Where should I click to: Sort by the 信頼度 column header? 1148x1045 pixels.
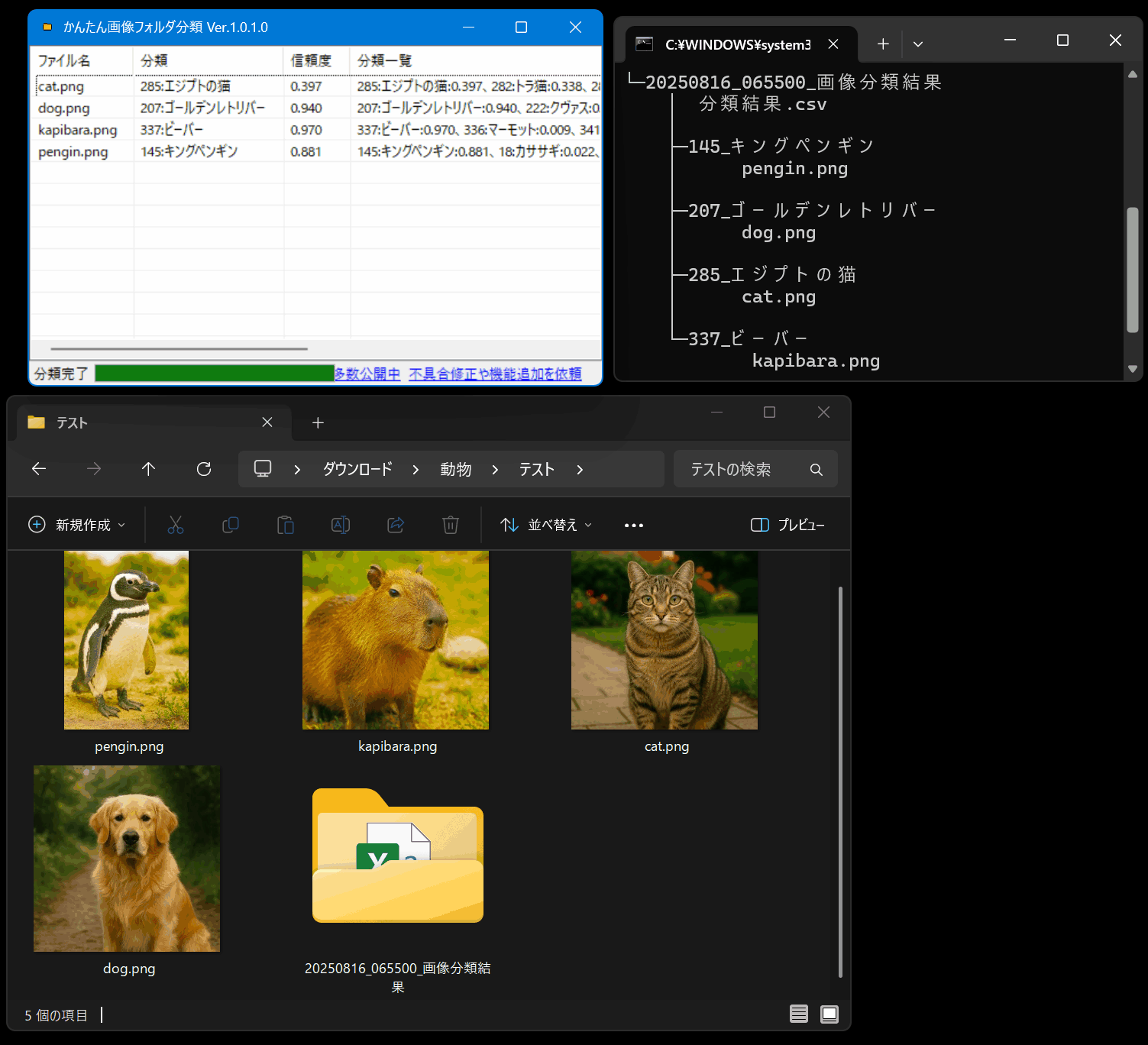click(316, 60)
